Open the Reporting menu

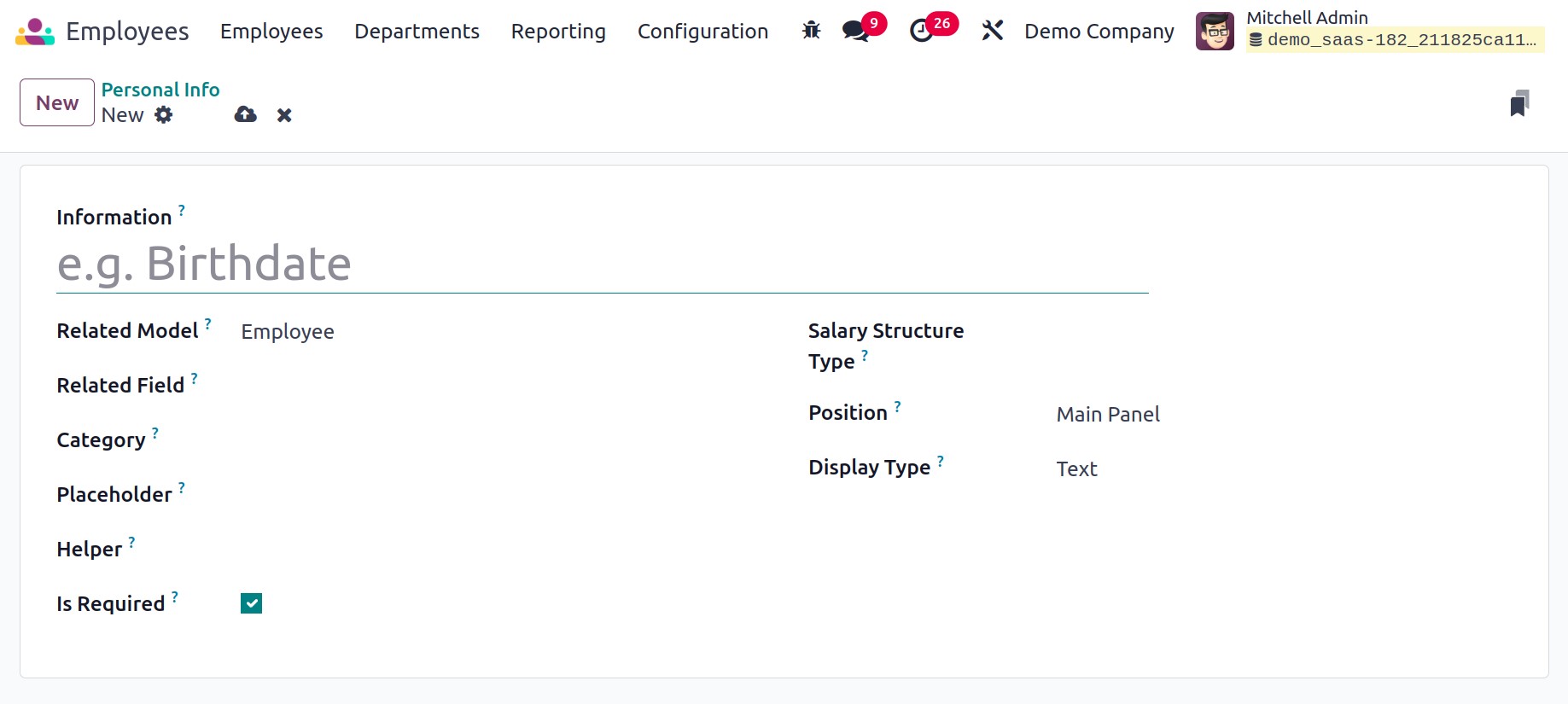tap(558, 32)
